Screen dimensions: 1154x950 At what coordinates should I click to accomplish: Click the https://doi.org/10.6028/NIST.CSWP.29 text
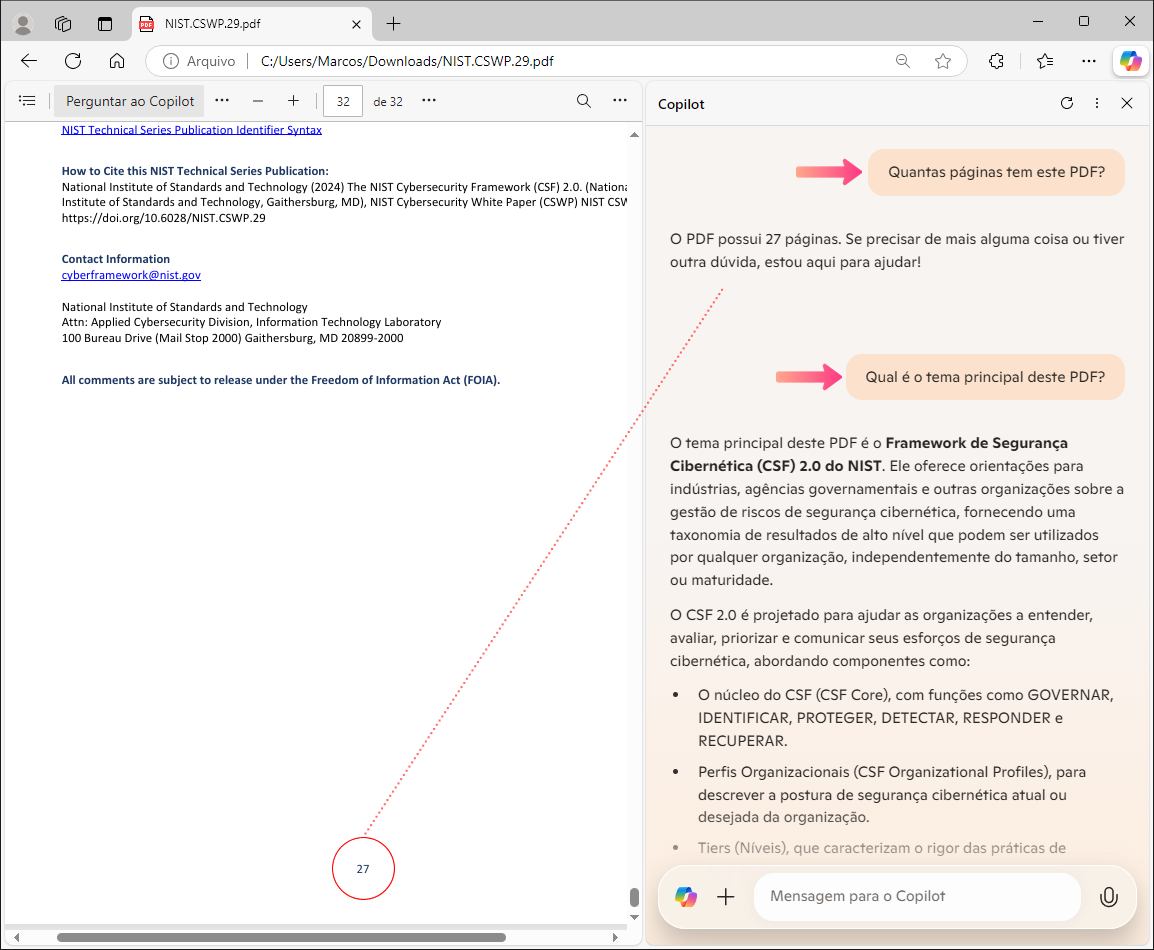[x=163, y=218]
